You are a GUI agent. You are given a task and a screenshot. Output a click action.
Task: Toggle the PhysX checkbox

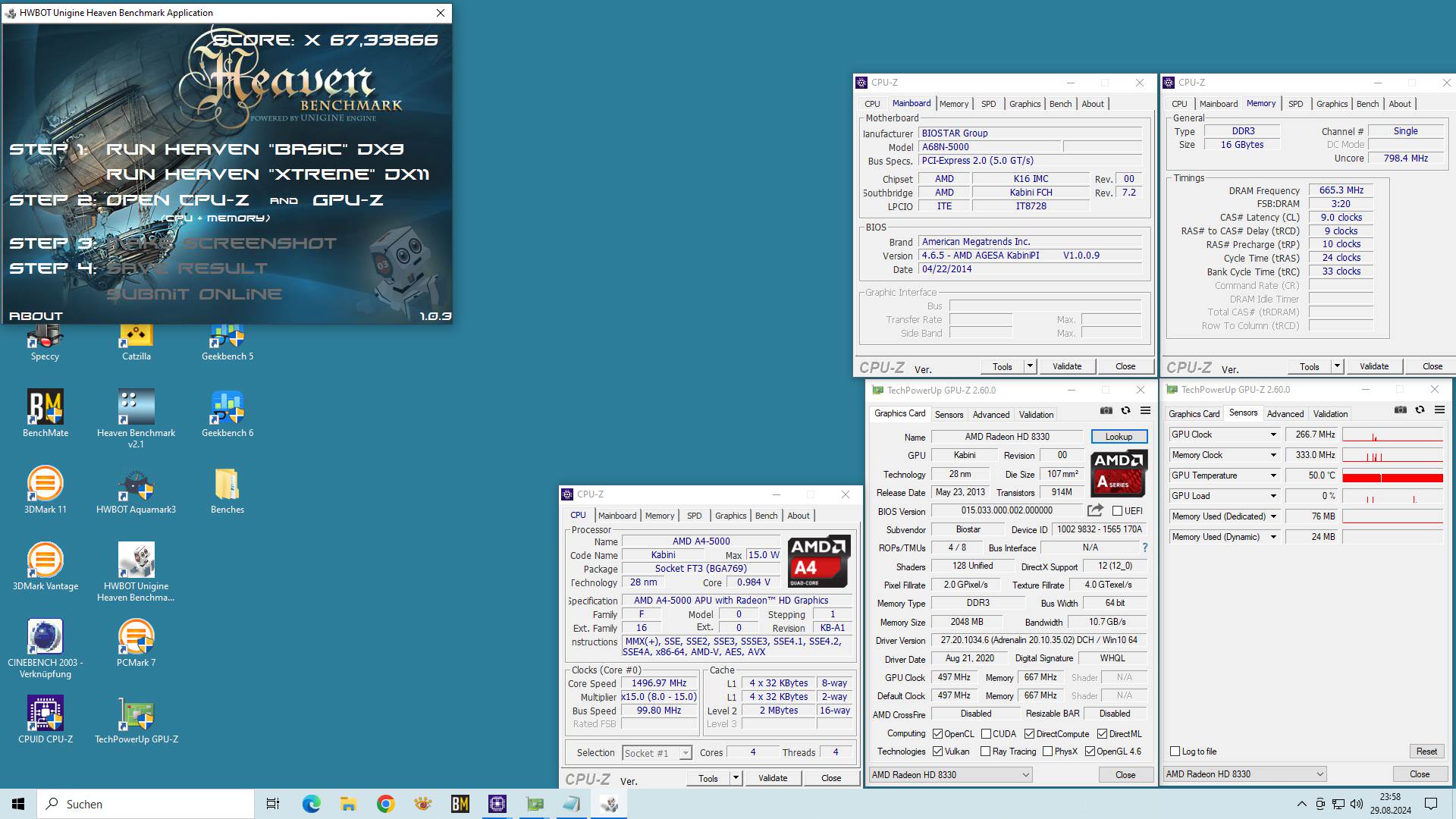pyautogui.click(x=1047, y=752)
